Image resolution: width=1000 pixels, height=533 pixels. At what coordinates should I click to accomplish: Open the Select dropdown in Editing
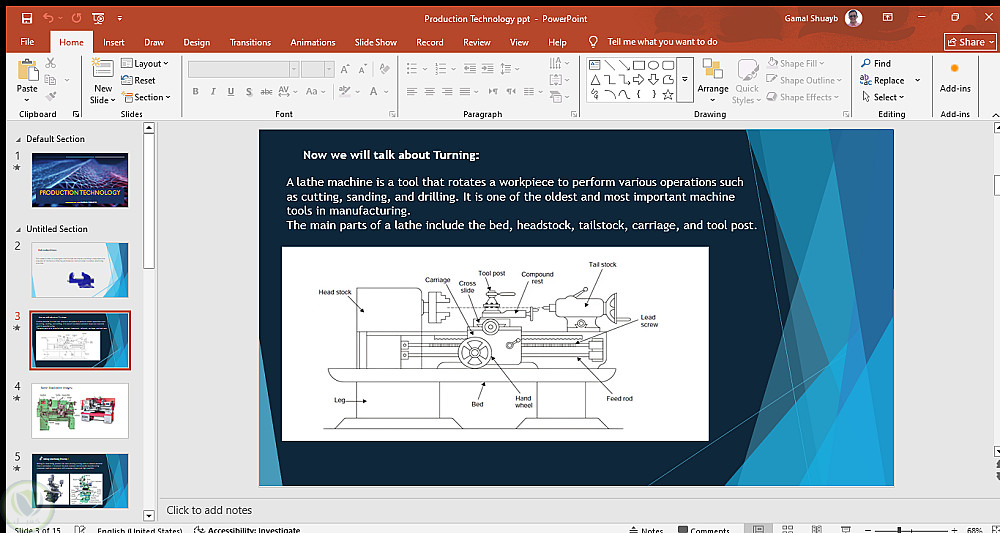pyautogui.click(x=883, y=97)
